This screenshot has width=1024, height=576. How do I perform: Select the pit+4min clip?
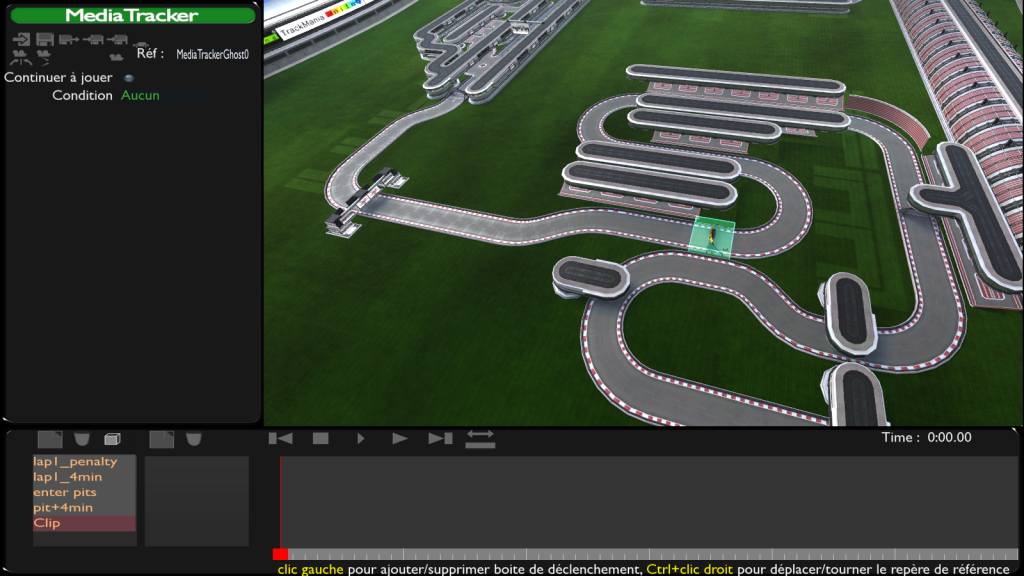tap(84, 507)
